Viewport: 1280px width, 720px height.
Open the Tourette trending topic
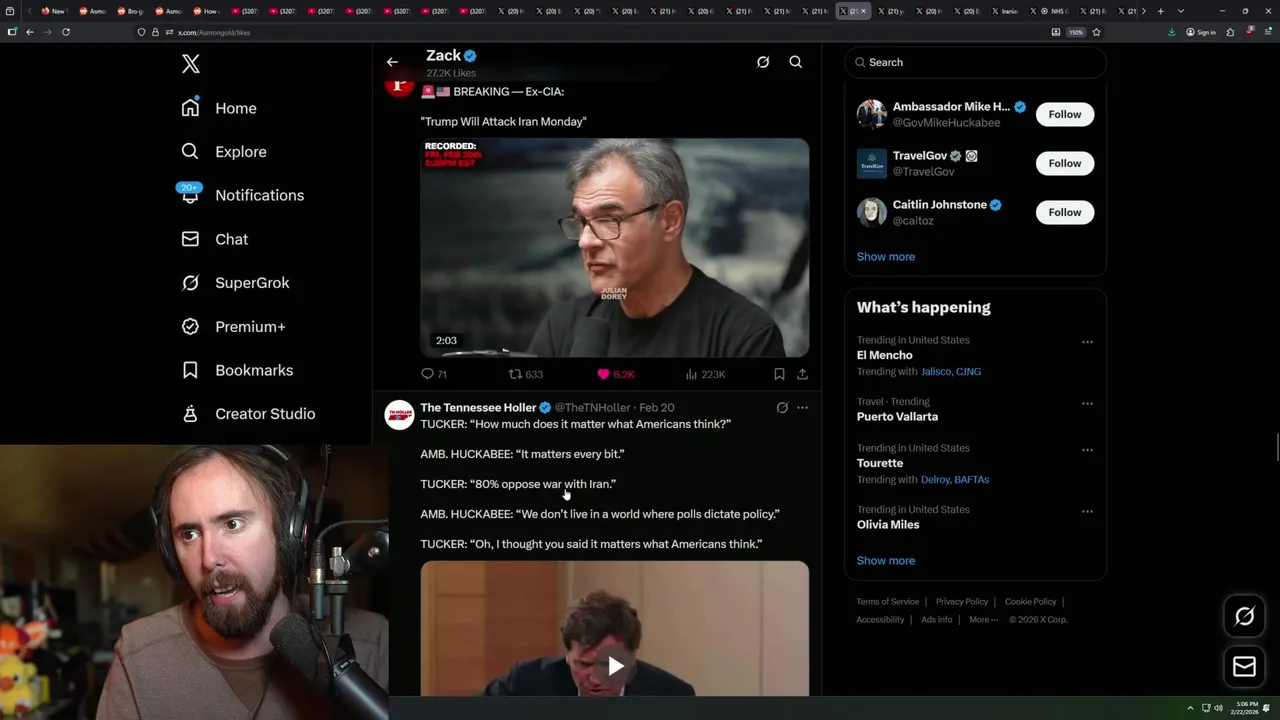[879, 463]
